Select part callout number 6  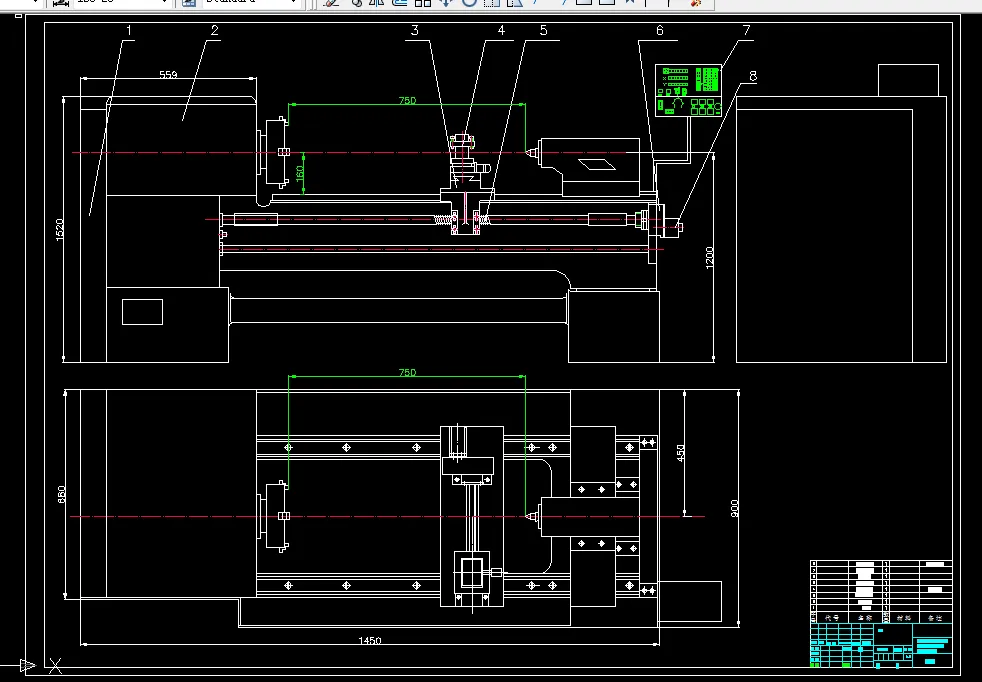click(x=659, y=30)
